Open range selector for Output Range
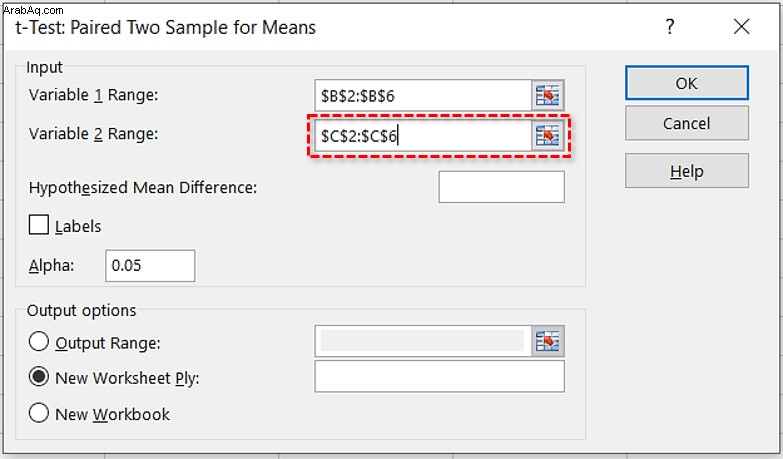This screenshot has height=459, width=783. click(x=547, y=341)
